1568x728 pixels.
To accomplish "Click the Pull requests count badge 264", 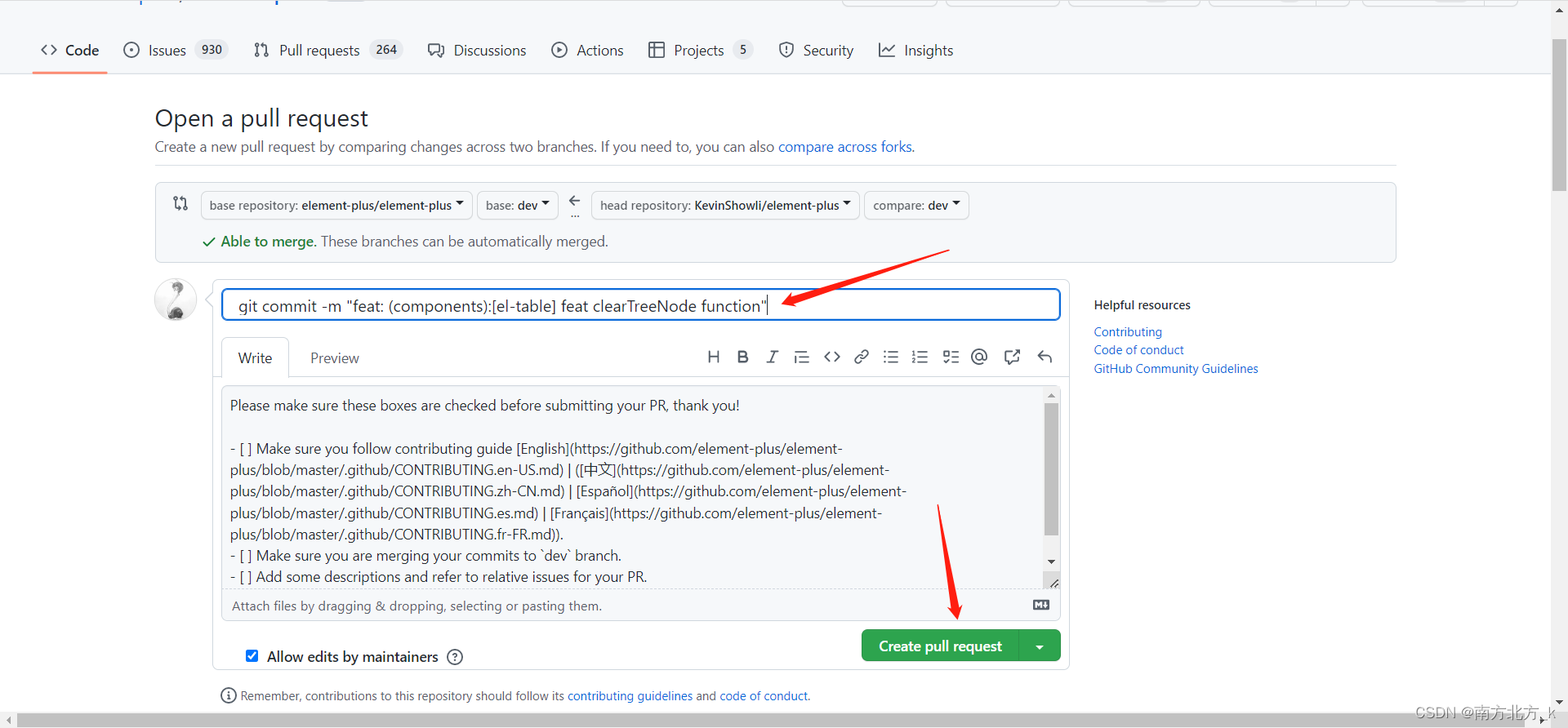I will pos(386,50).
